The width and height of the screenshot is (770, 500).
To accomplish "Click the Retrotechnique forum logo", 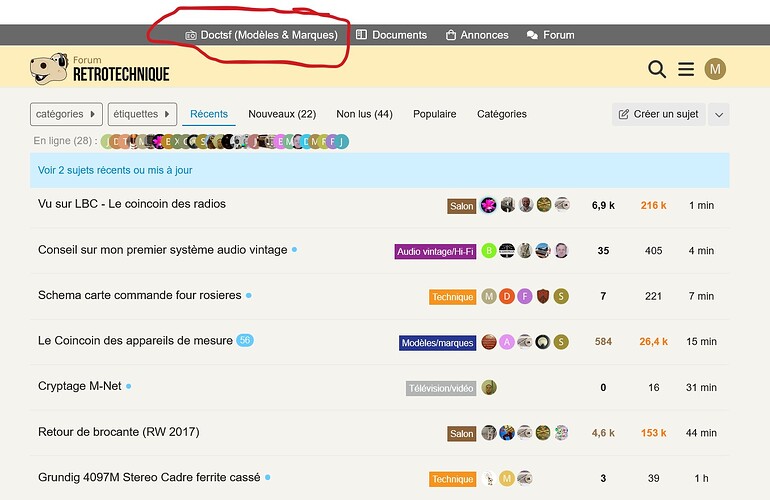I will 100,68.
